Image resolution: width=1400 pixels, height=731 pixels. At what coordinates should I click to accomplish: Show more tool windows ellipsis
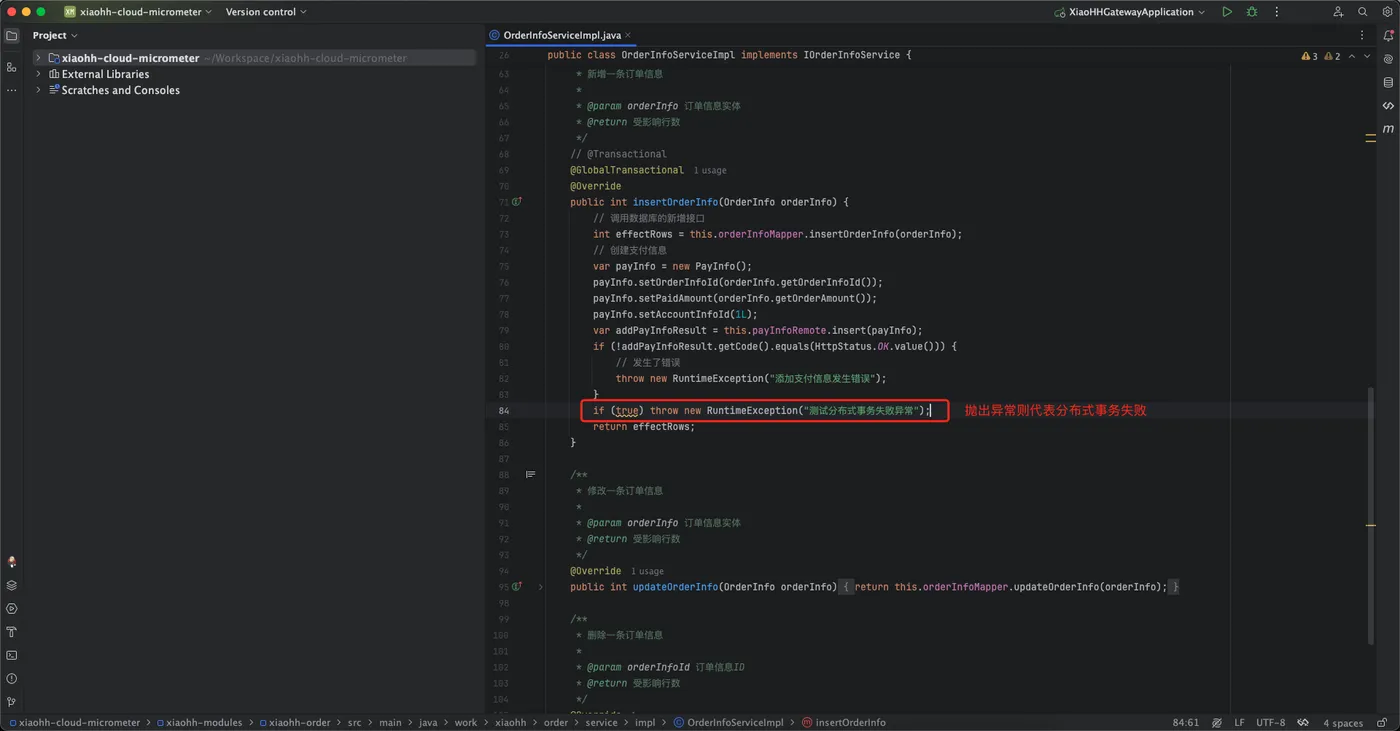pos(12,90)
